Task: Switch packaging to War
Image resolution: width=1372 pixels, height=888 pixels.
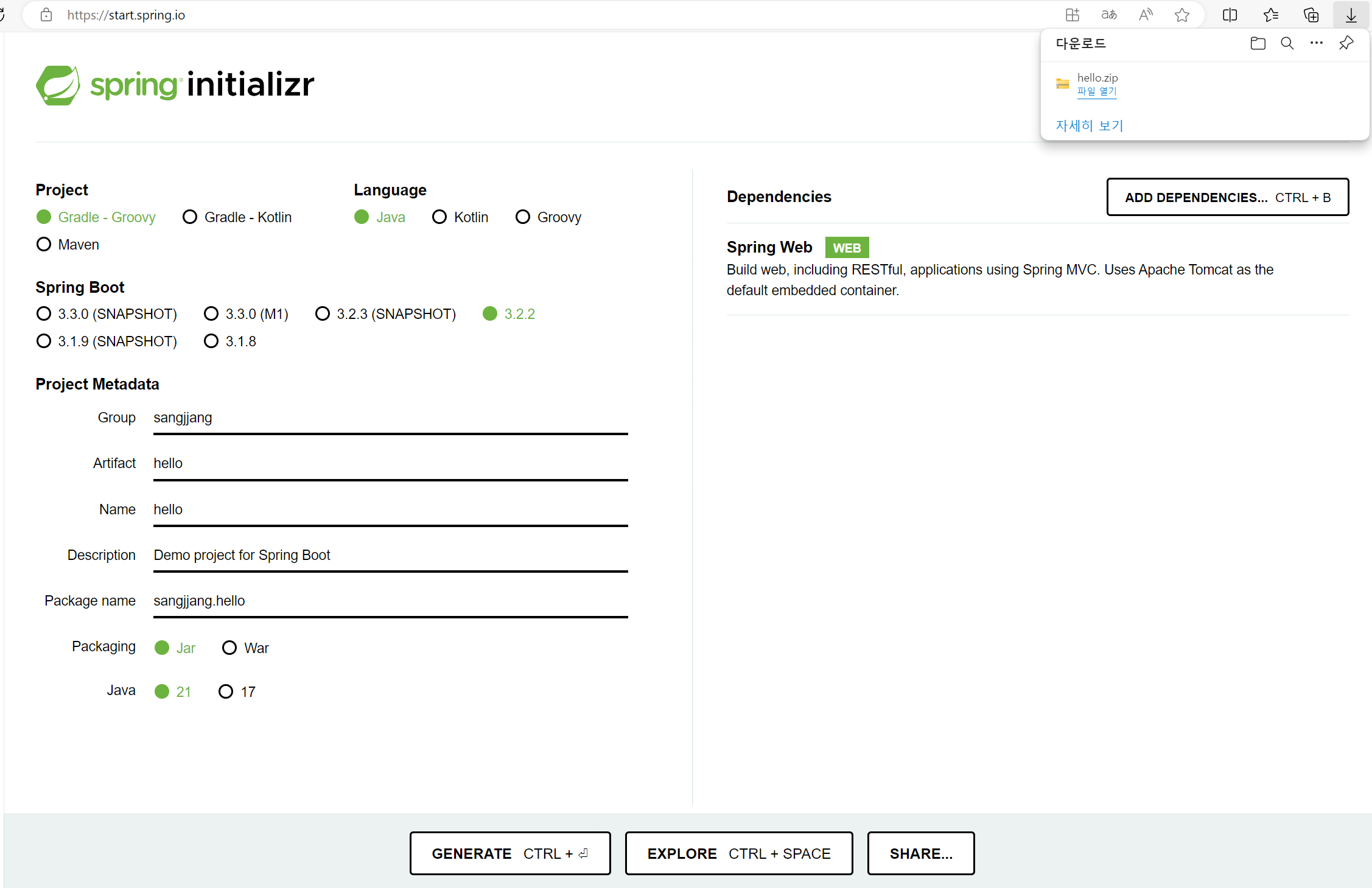Action: click(229, 648)
